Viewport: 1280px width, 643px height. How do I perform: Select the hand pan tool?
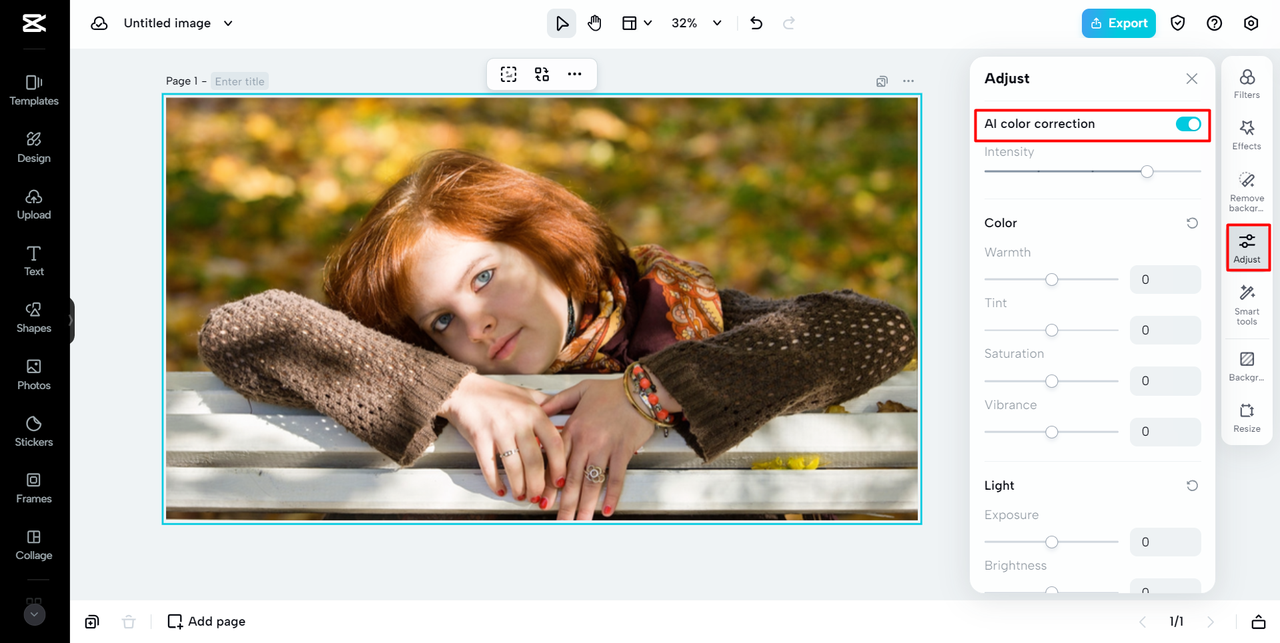tap(595, 23)
